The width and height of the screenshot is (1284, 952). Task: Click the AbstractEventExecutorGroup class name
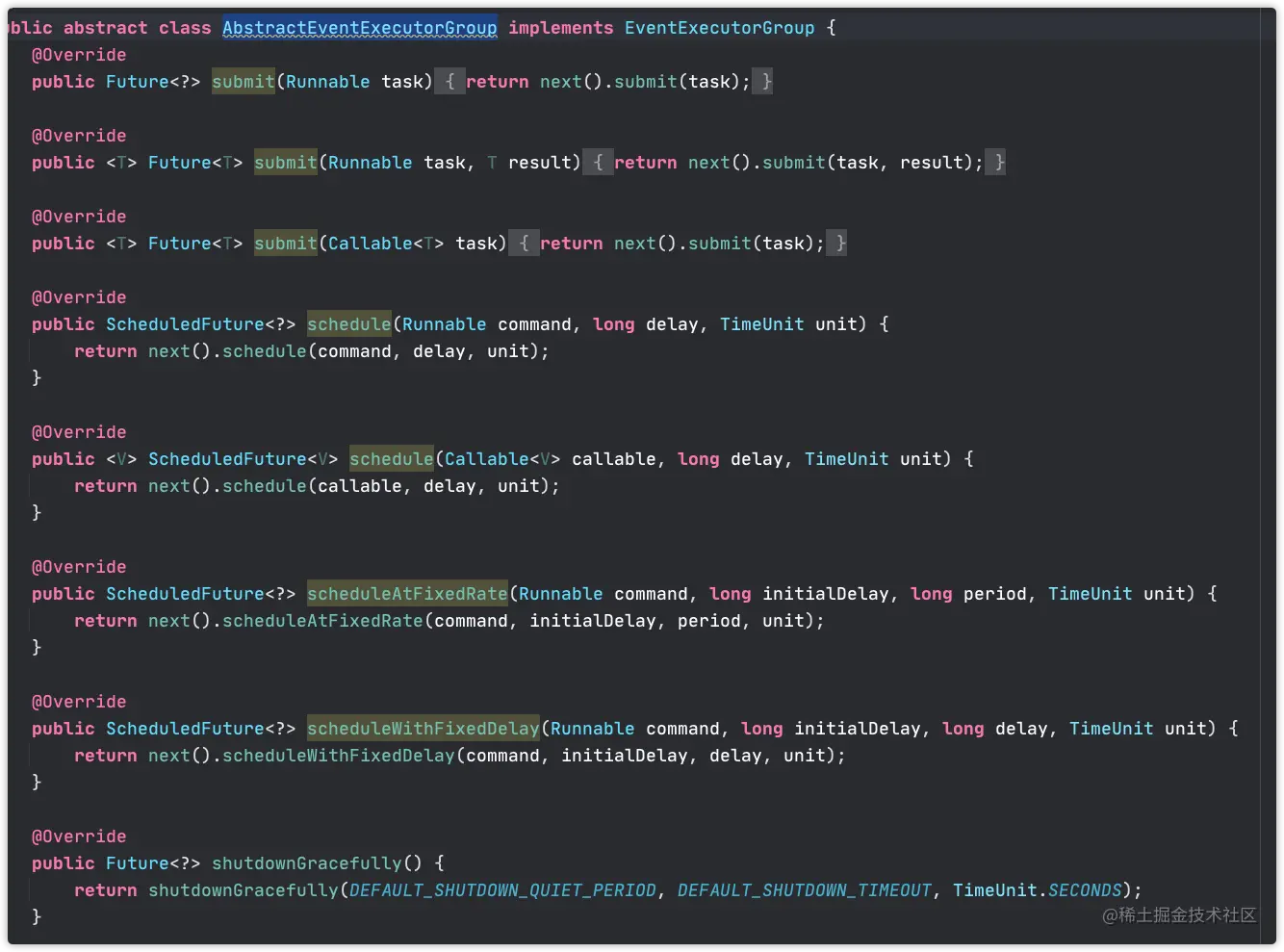click(360, 28)
